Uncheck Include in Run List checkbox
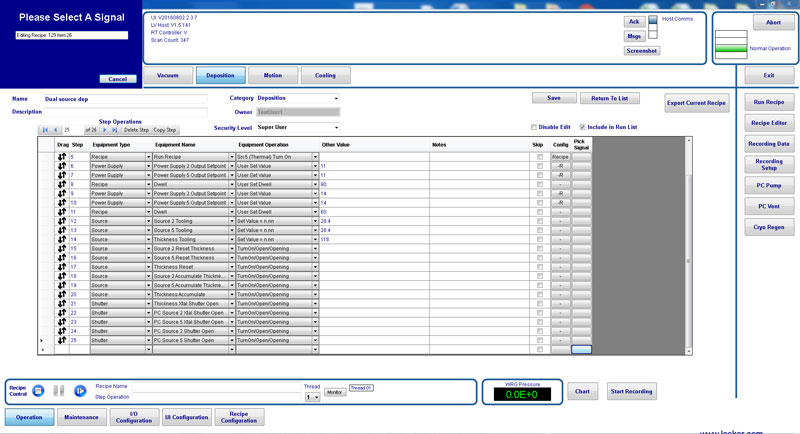 pyautogui.click(x=582, y=127)
